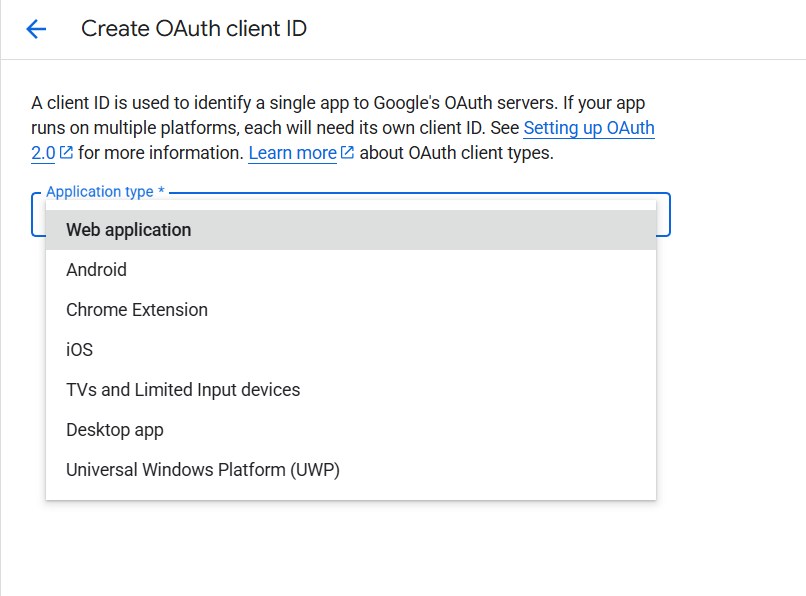Open the Setting up OAuth 2.0 link
The height and width of the screenshot is (596, 806).
[588, 128]
